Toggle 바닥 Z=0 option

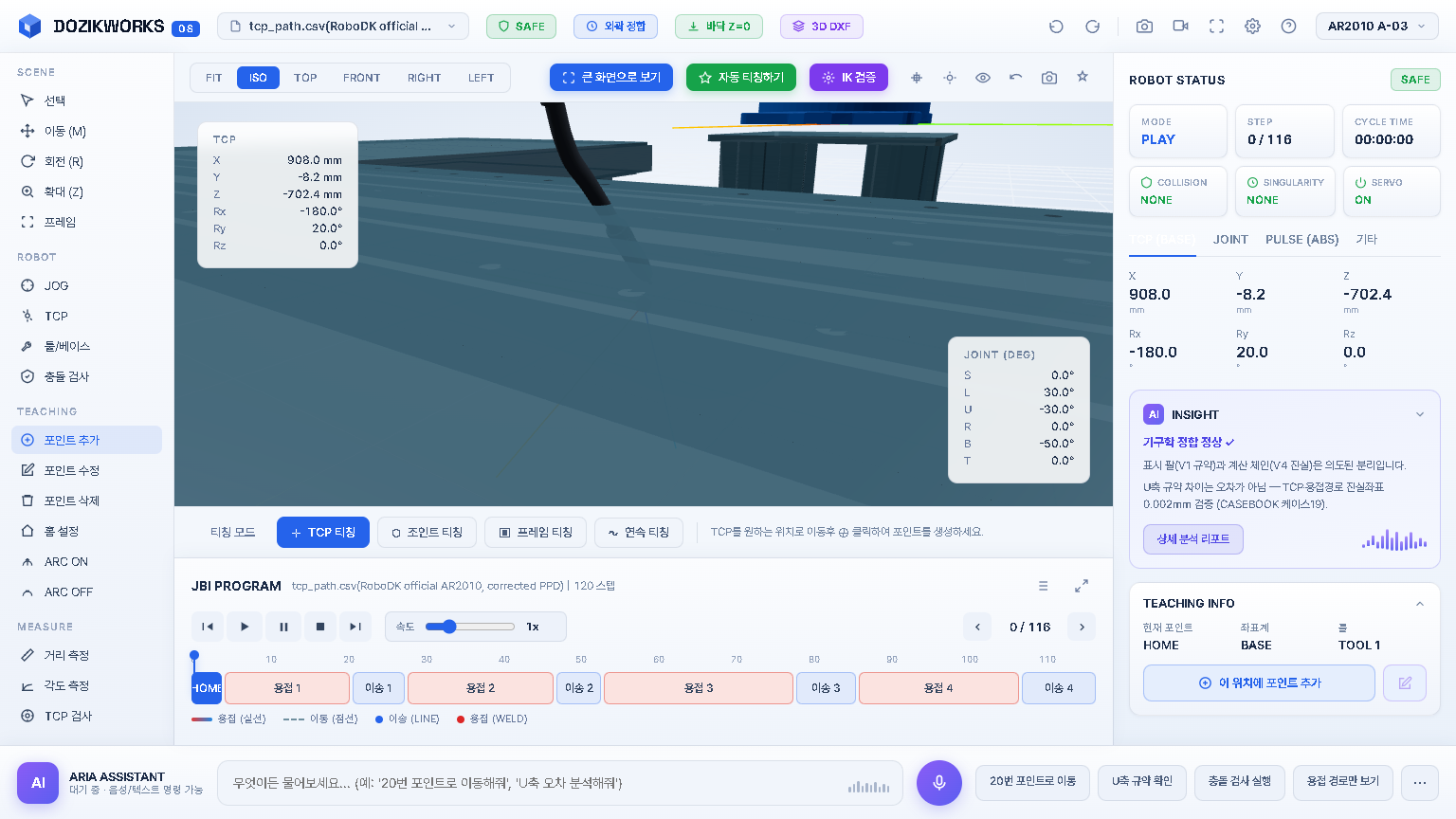point(719,27)
